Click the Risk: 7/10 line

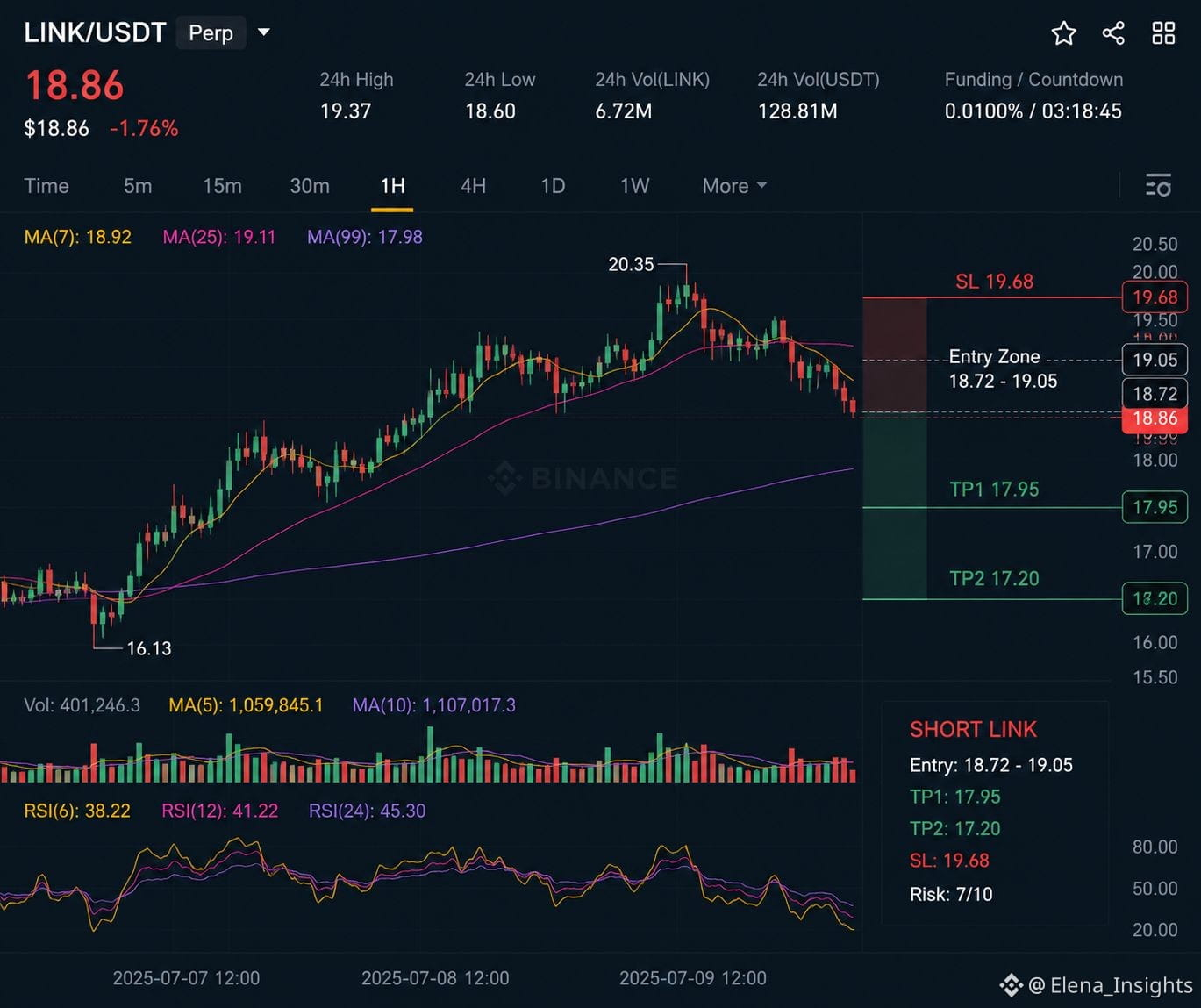951,895
